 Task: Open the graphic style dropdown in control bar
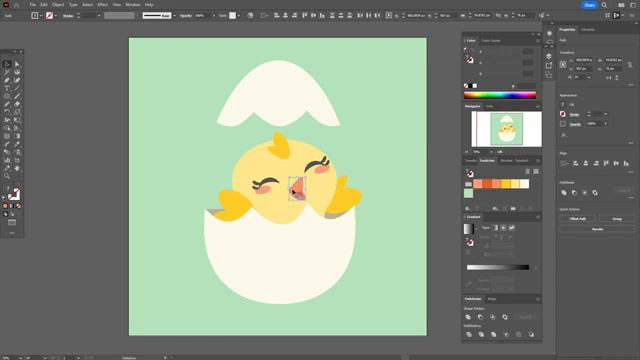pyautogui.click(x=239, y=16)
